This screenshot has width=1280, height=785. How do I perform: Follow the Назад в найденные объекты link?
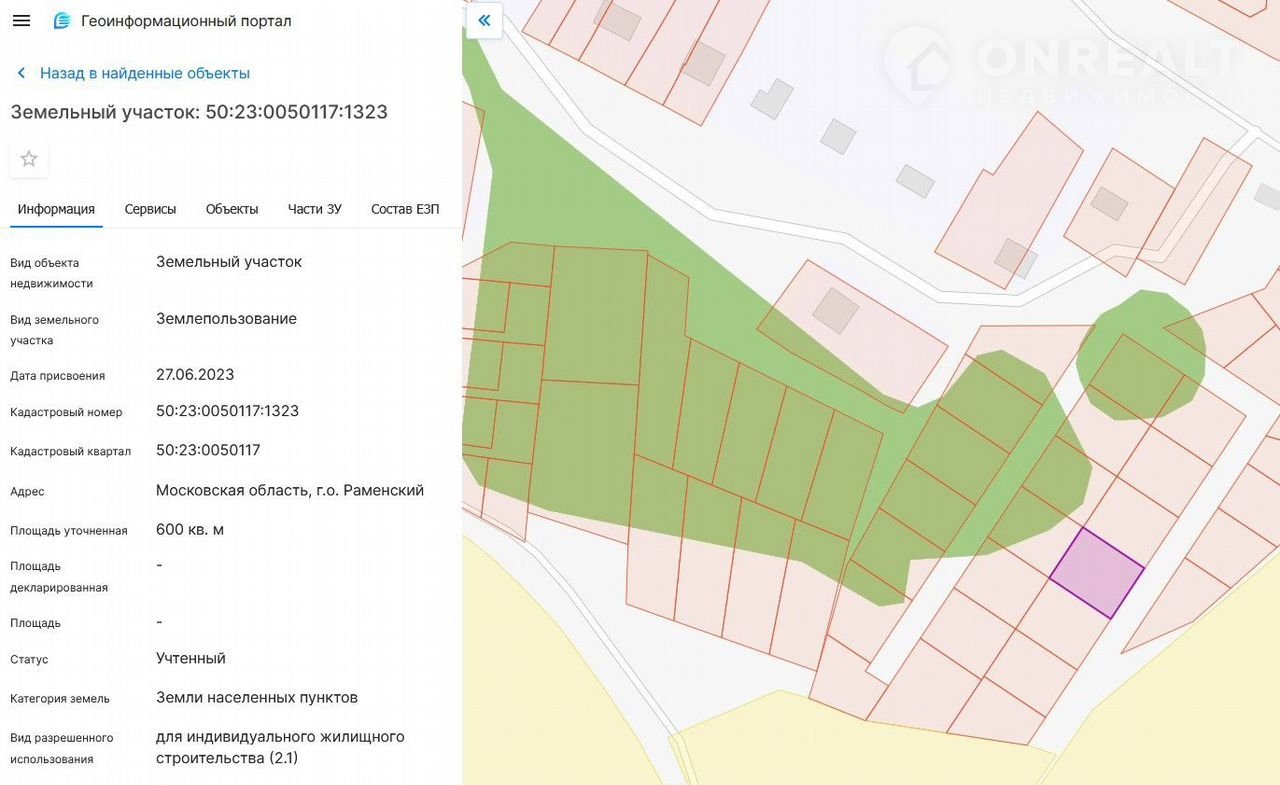click(145, 73)
